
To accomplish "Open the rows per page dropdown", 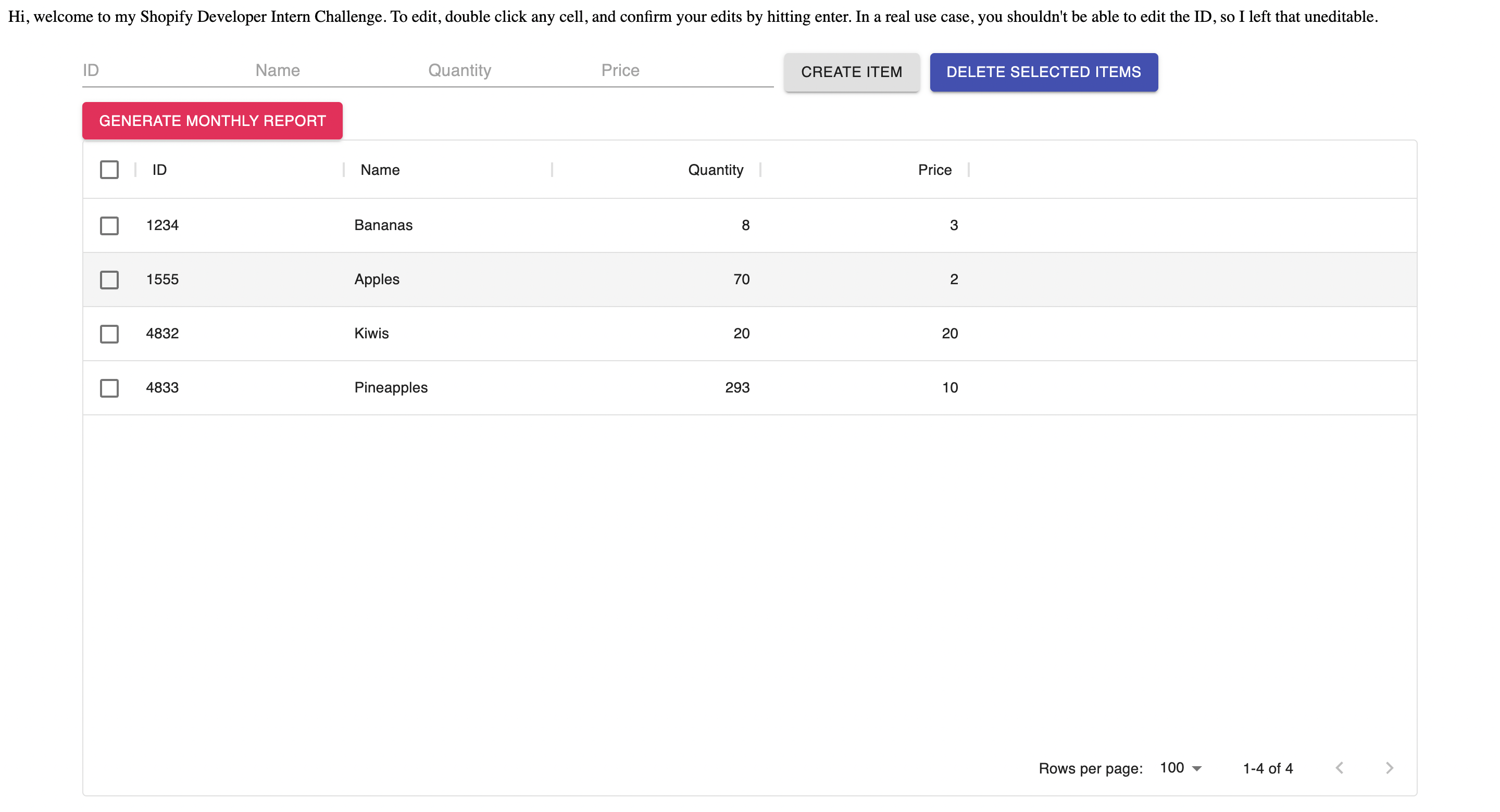I will (x=1180, y=768).
